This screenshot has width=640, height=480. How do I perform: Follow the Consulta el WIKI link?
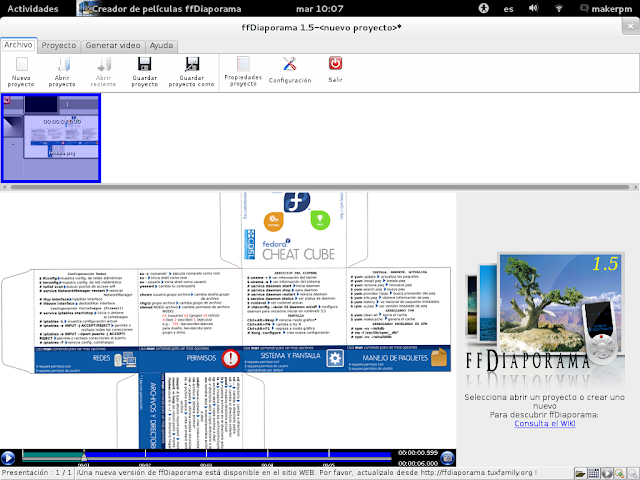click(544, 423)
